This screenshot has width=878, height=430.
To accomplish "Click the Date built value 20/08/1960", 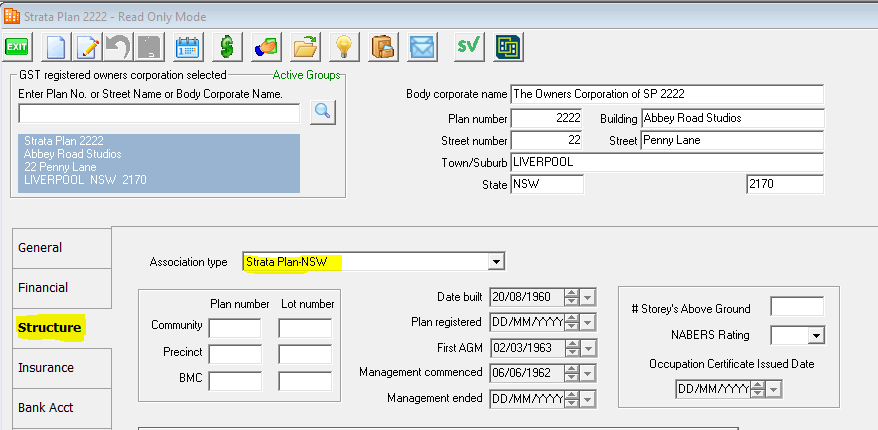I will [x=521, y=297].
